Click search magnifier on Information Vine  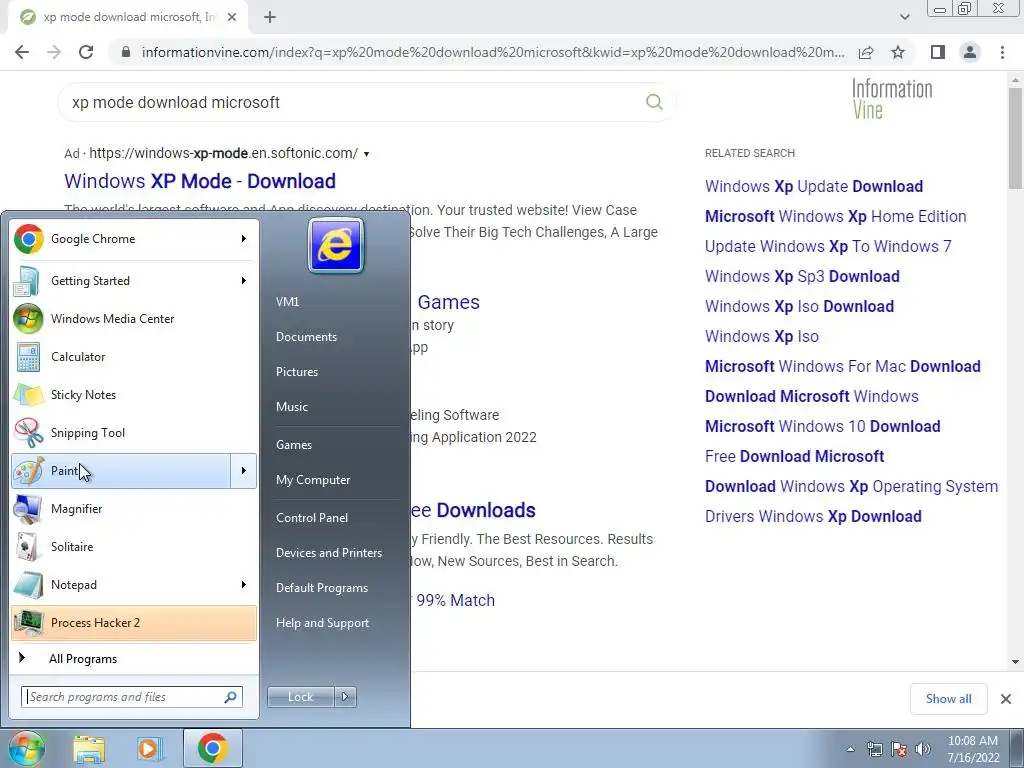click(654, 102)
